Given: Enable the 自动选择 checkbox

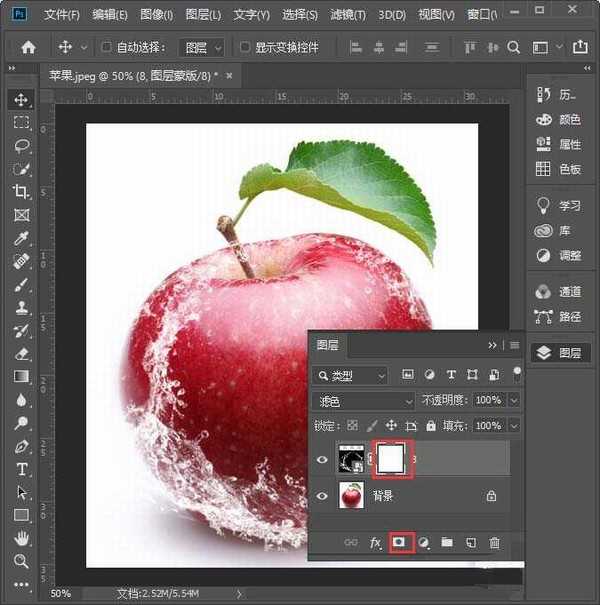Looking at the screenshot, I should point(107,47).
